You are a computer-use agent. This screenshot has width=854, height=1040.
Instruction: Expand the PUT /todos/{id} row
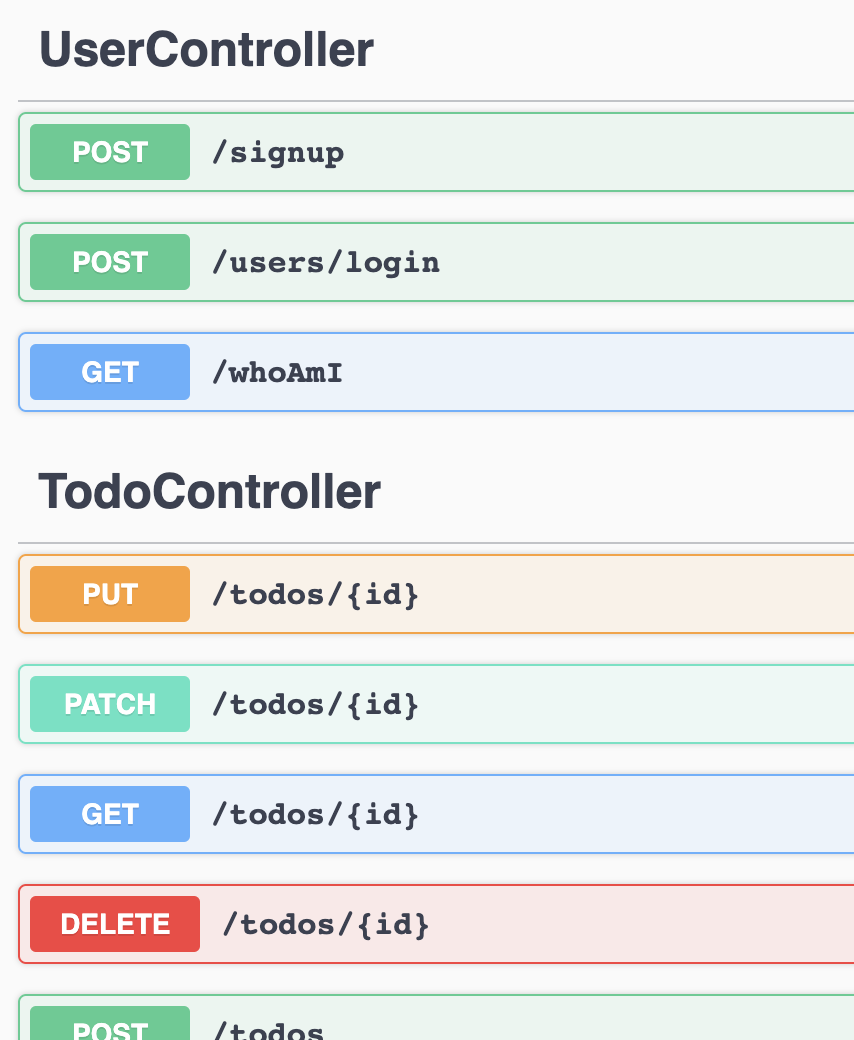click(x=436, y=594)
